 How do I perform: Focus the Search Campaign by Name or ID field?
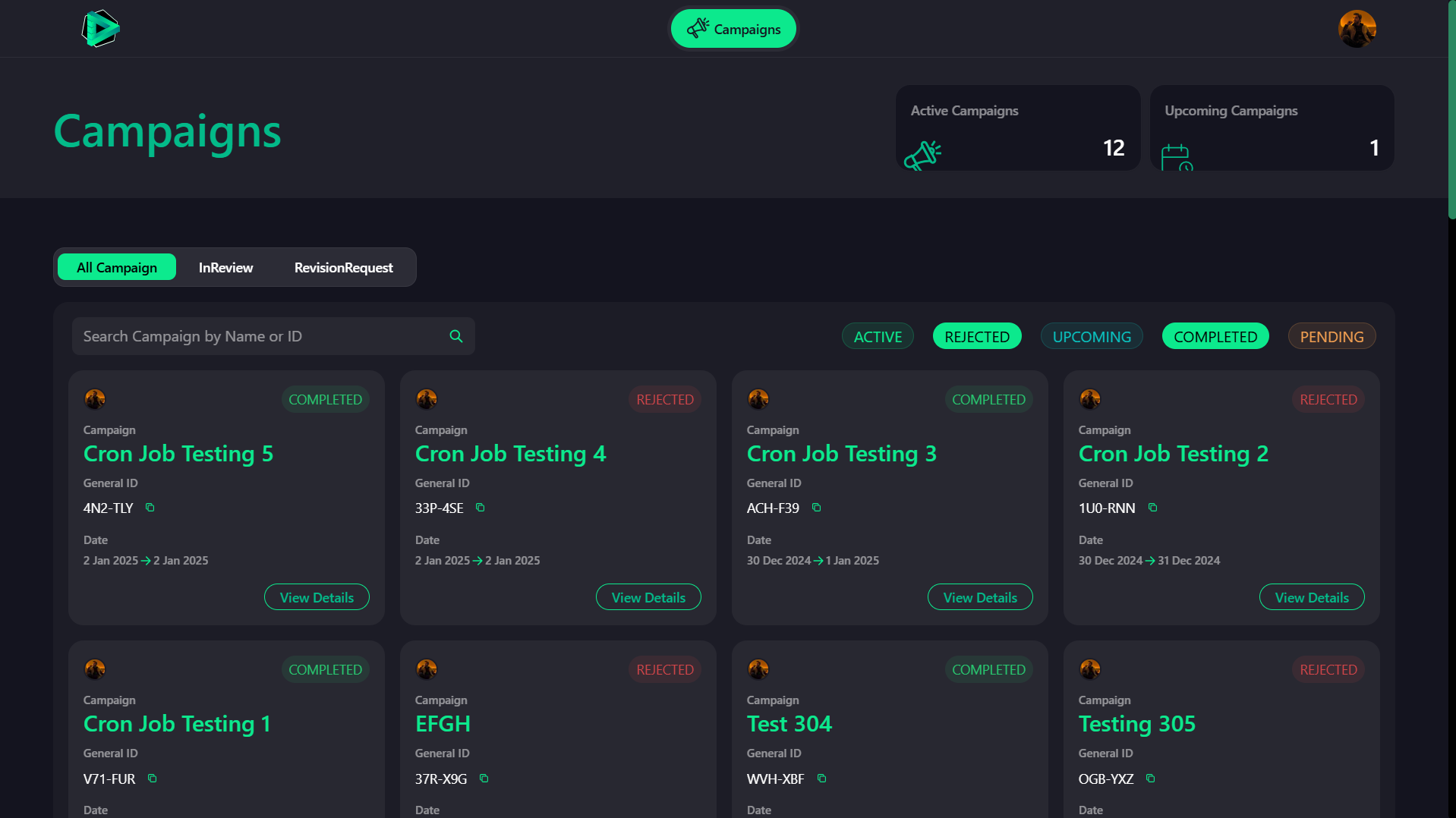273,336
